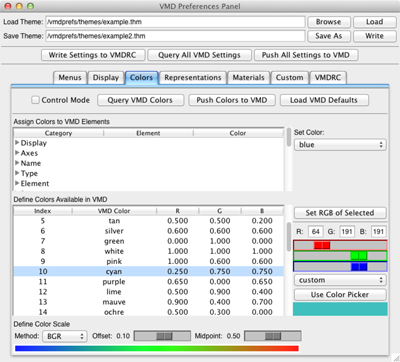The image size is (400, 362).
Task: Open the custom color preset dropdown
Action: pos(340,280)
